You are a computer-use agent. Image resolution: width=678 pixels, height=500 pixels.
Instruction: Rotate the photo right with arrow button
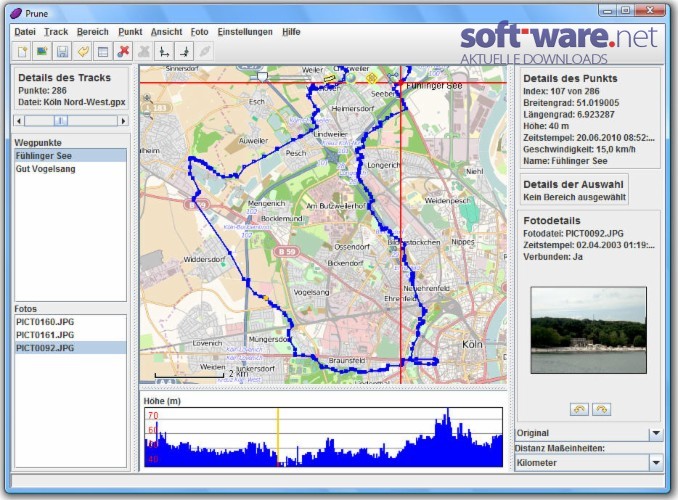coord(601,409)
